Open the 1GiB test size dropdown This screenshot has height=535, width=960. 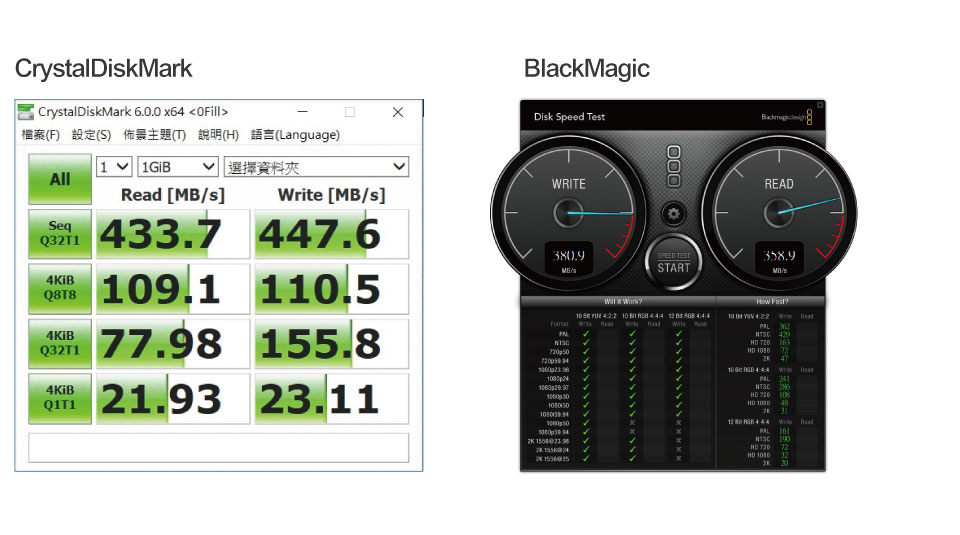(x=178, y=166)
